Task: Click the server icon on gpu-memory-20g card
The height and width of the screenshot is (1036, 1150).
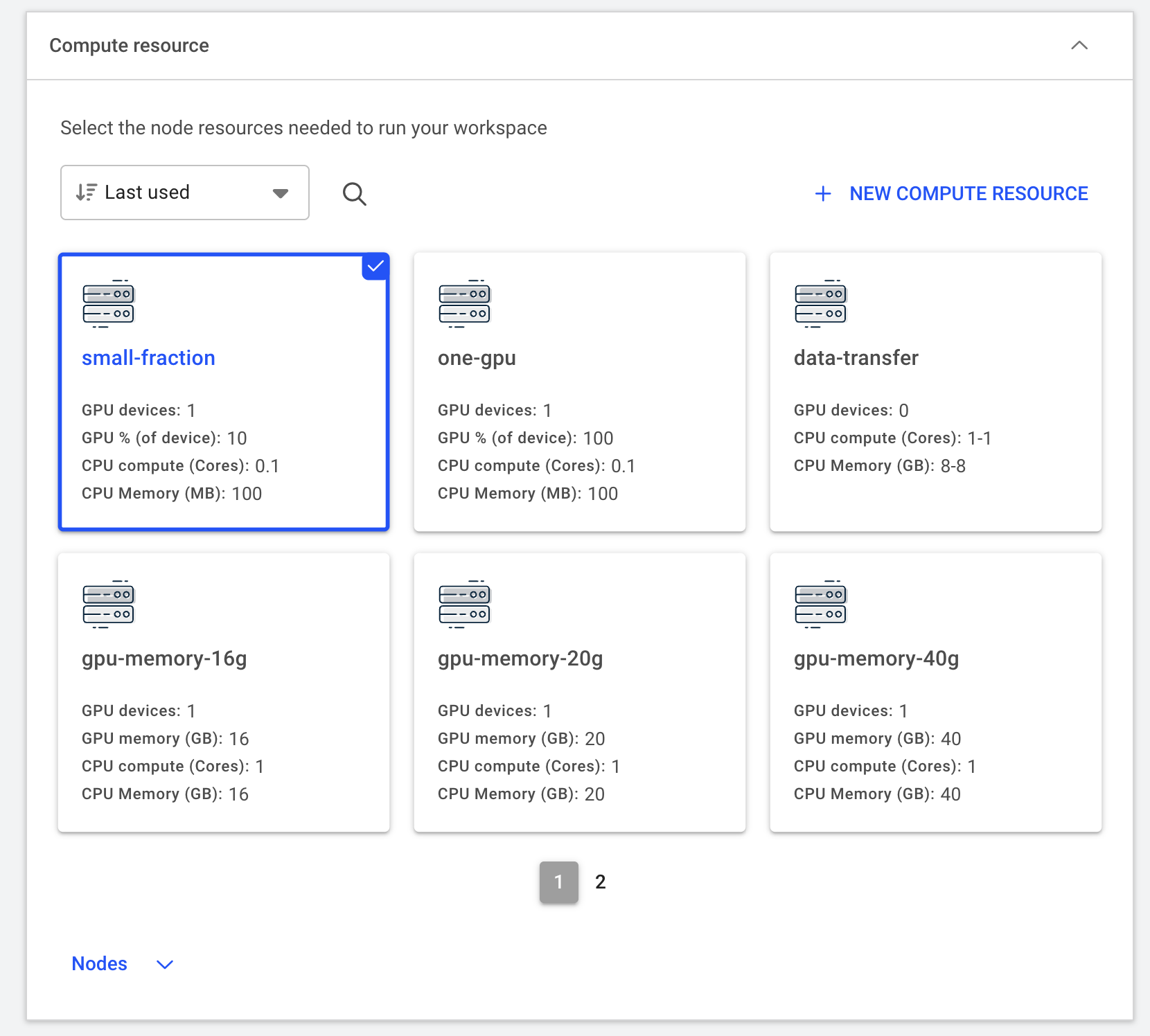Action: pyautogui.click(x=464, y=604)
